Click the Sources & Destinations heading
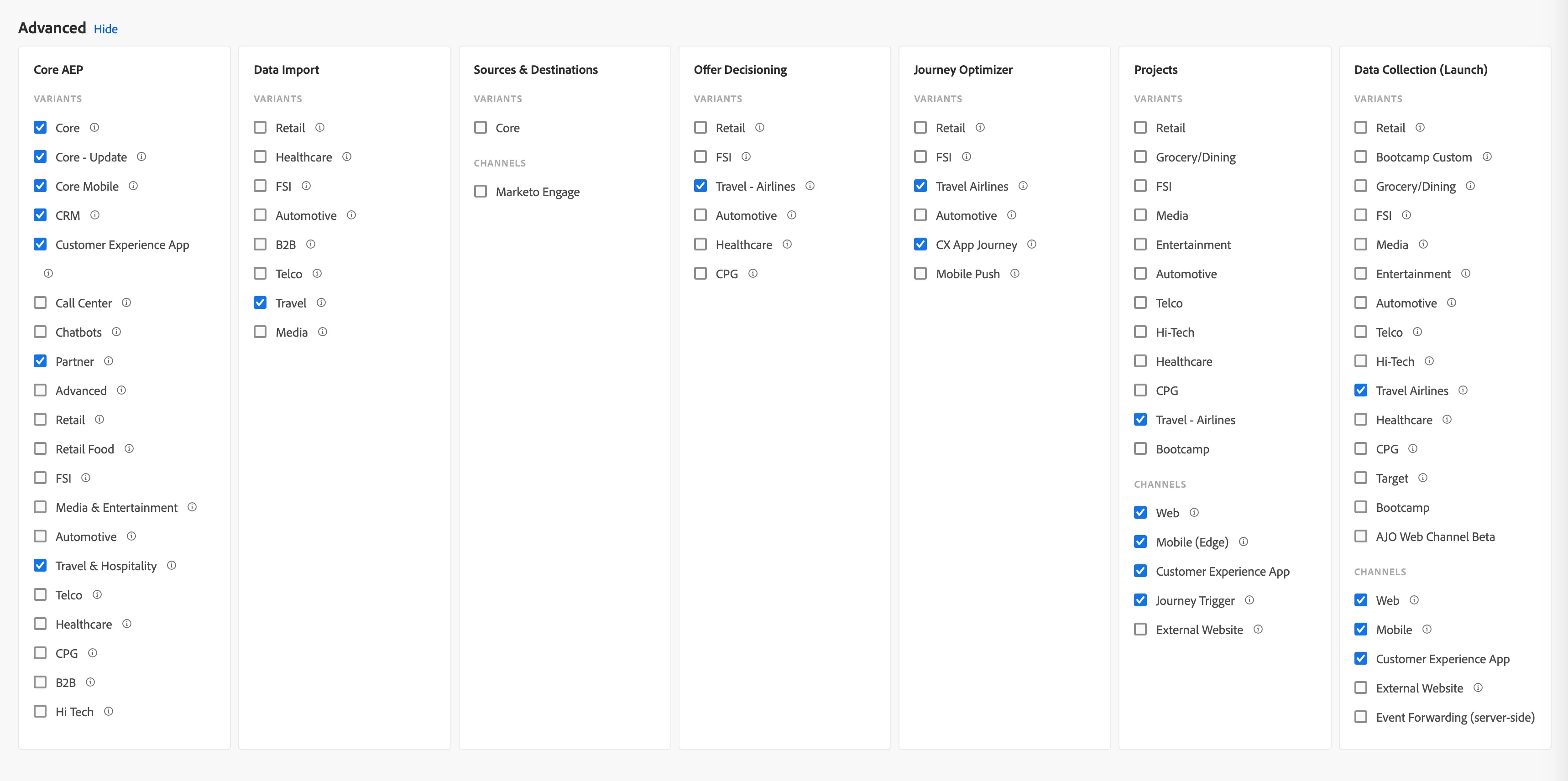The image size is (1568, 781). [x=536, y=69]
